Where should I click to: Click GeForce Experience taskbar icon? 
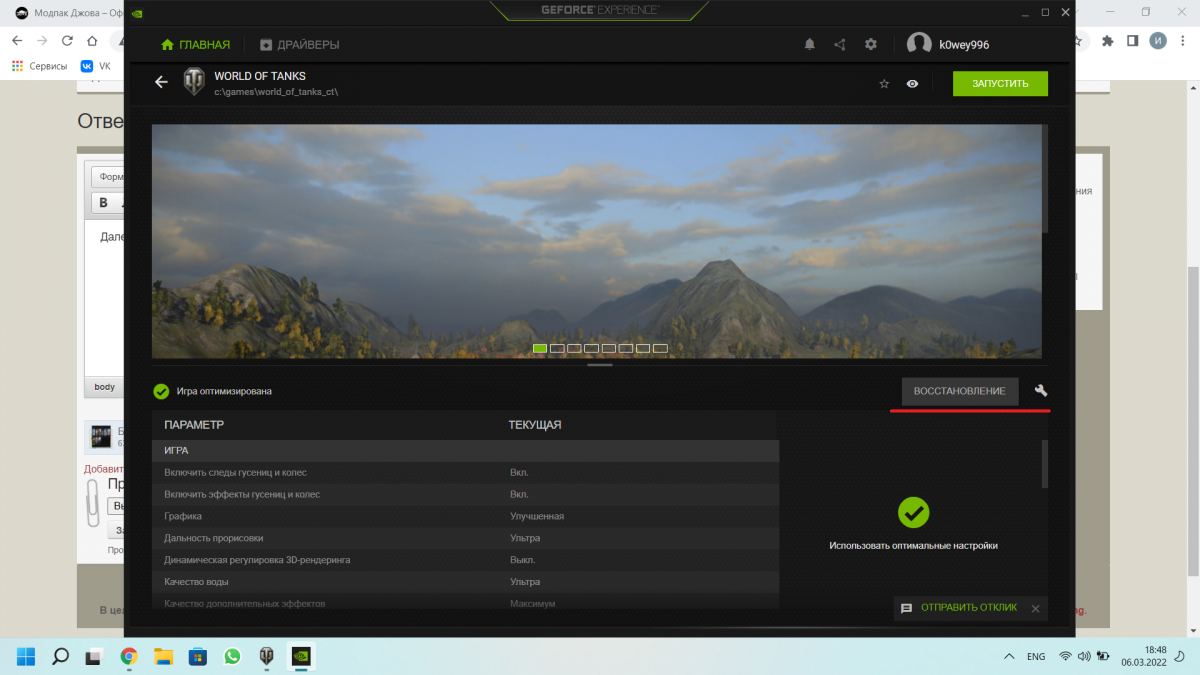(x=301, y=656)
